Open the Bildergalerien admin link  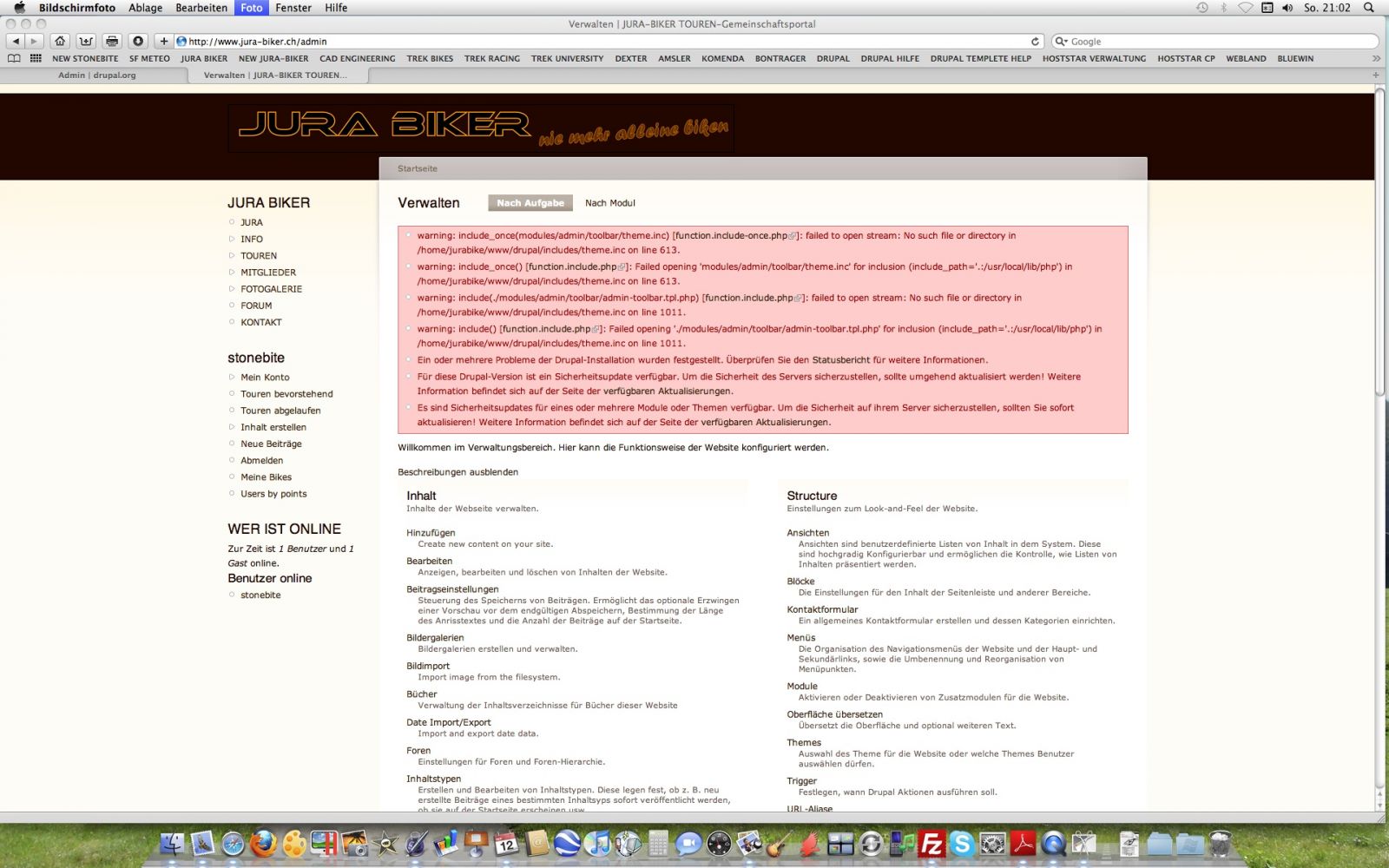[435, 638]
